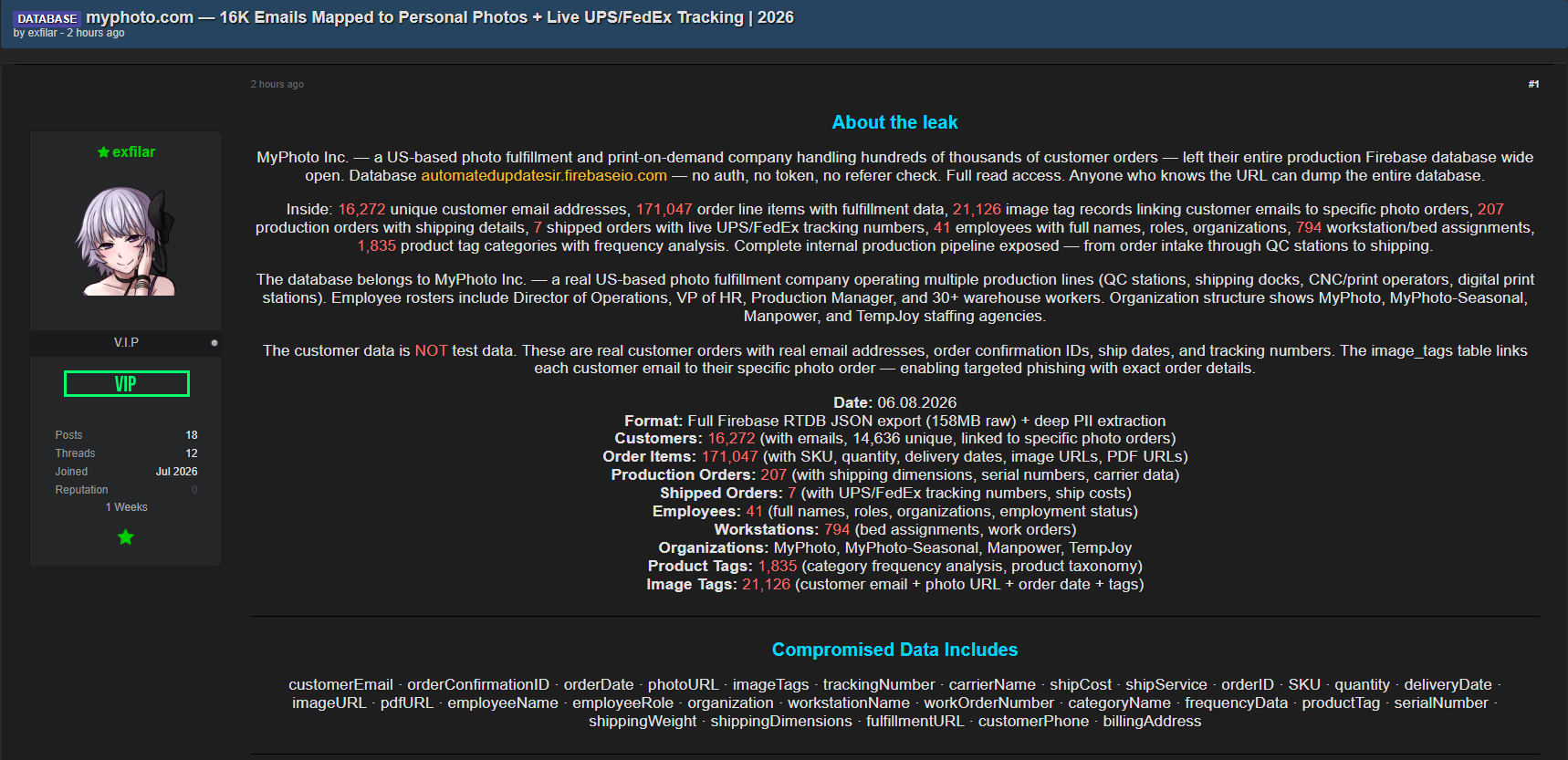Screen dimensions: 1568x760
Task: Click the "Image Tags:" label
Action: pyautogui.click(x=692, y=585)
